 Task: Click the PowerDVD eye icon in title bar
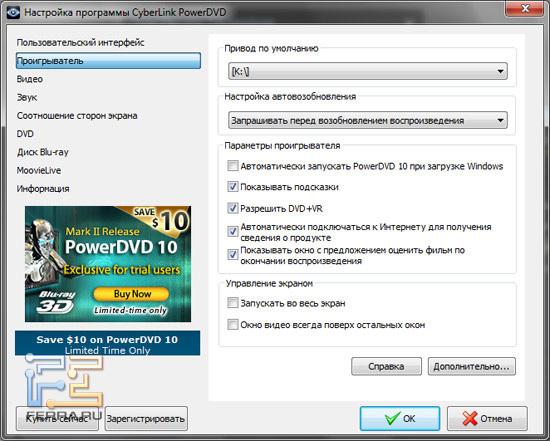tap(13, 12)
